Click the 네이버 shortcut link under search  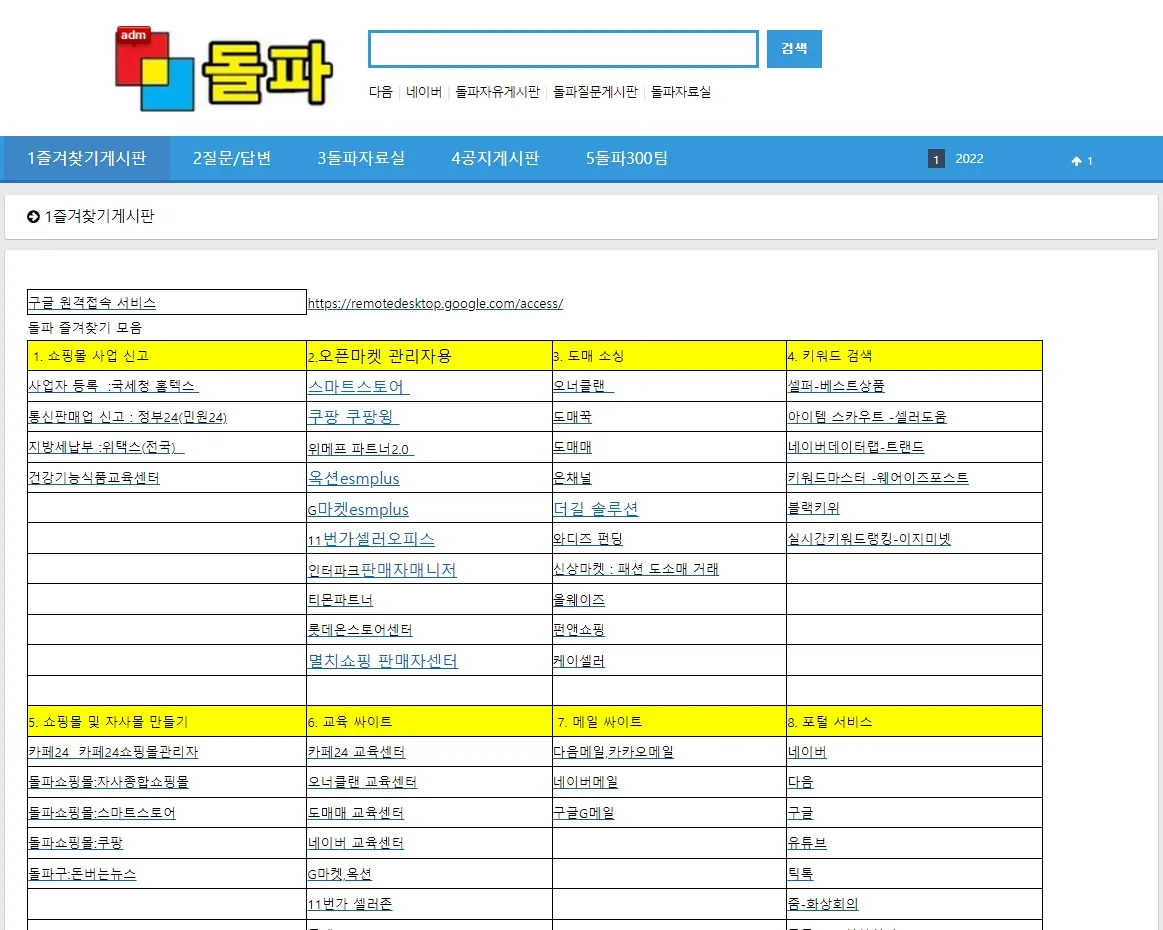(x=424, y=92)
